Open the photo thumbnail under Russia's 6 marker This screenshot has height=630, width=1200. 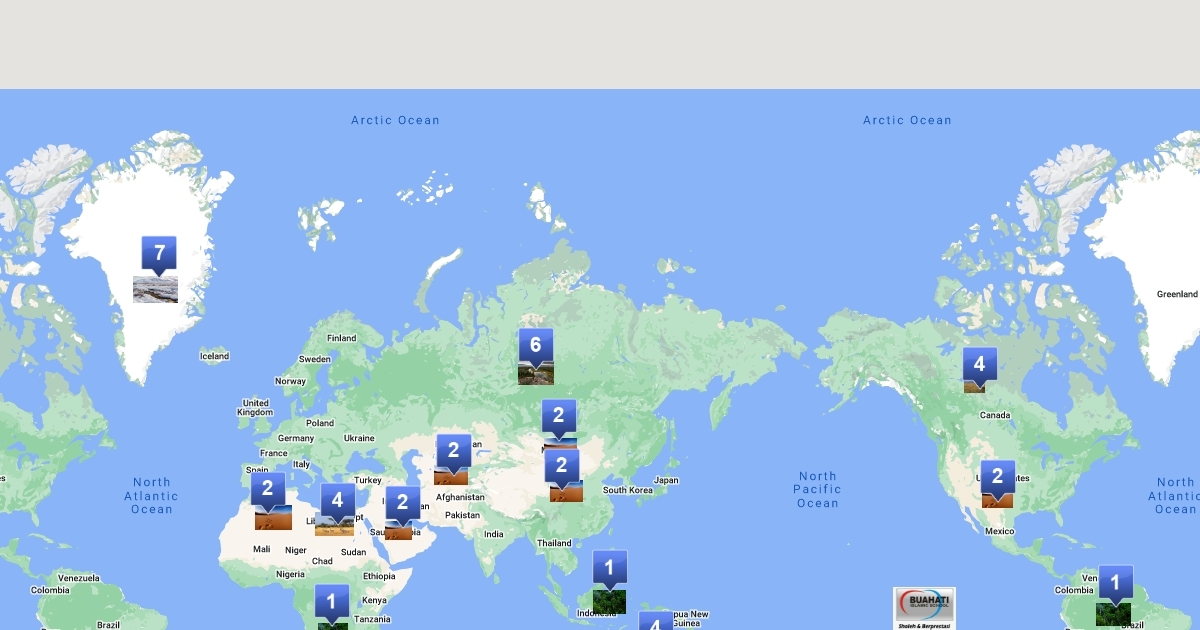coord(535,375)
